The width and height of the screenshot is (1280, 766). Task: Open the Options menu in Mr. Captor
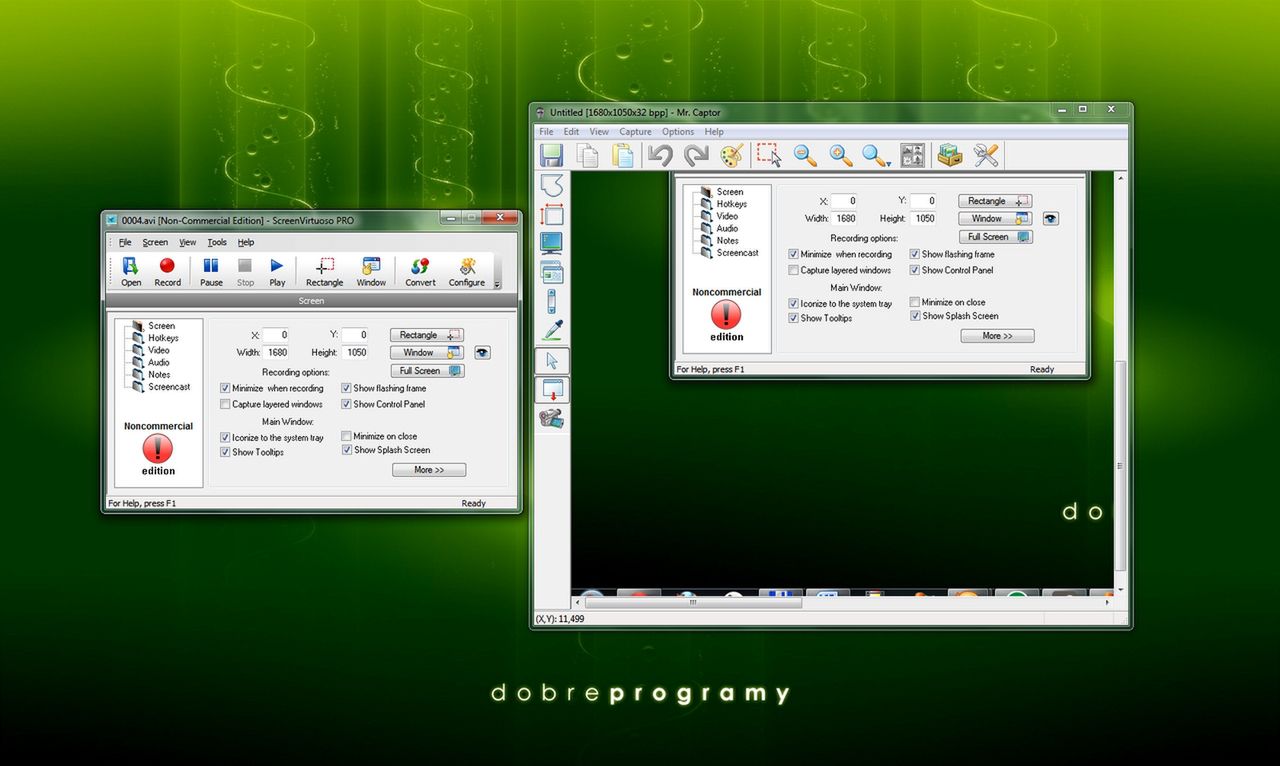678,131
